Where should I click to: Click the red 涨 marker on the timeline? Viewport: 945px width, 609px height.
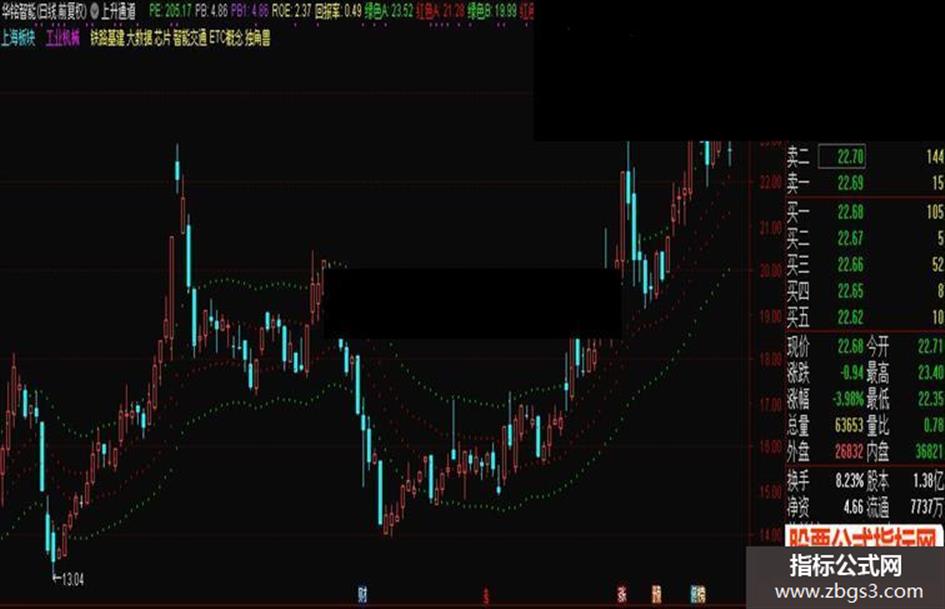[622, 595]
